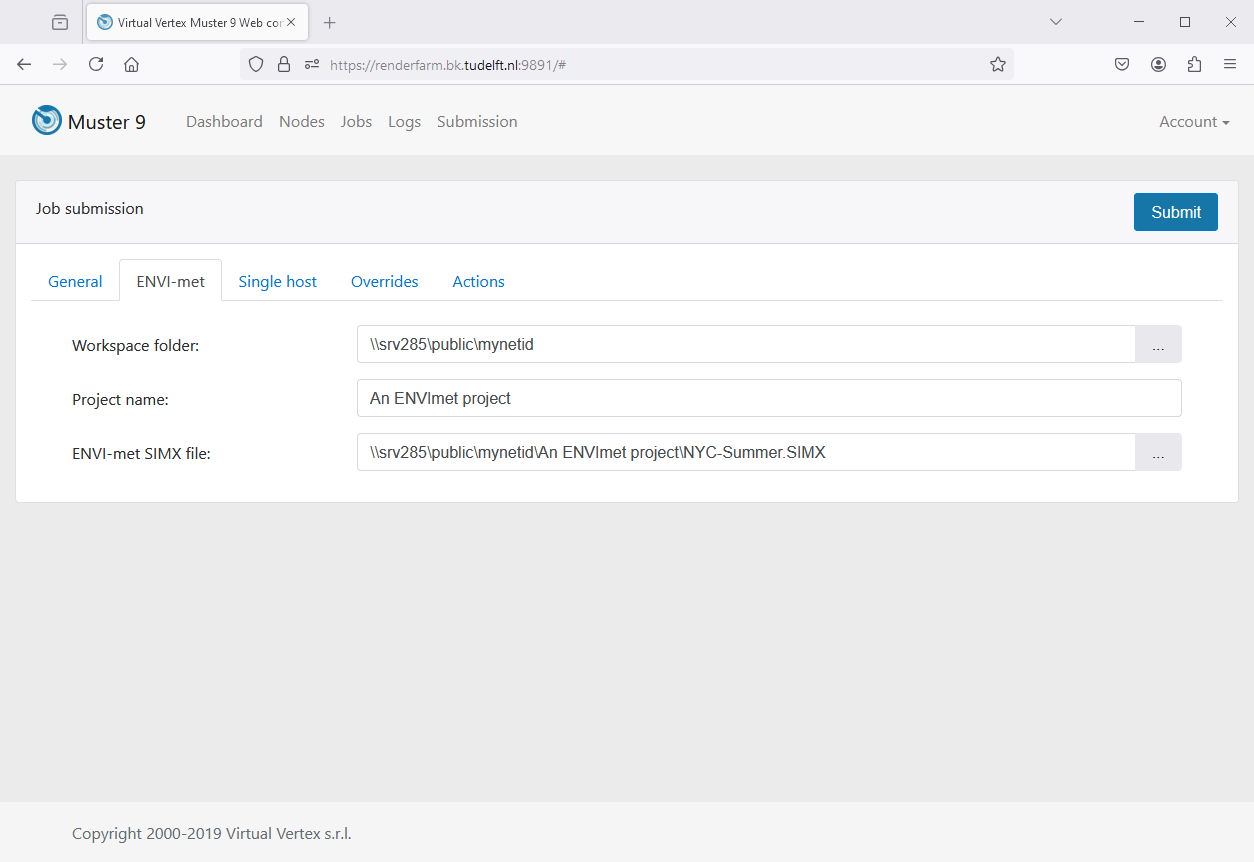Expand the Account dropdown menu
The width and height of the screenshot is (1254, 862).
tap(1193, 121)
